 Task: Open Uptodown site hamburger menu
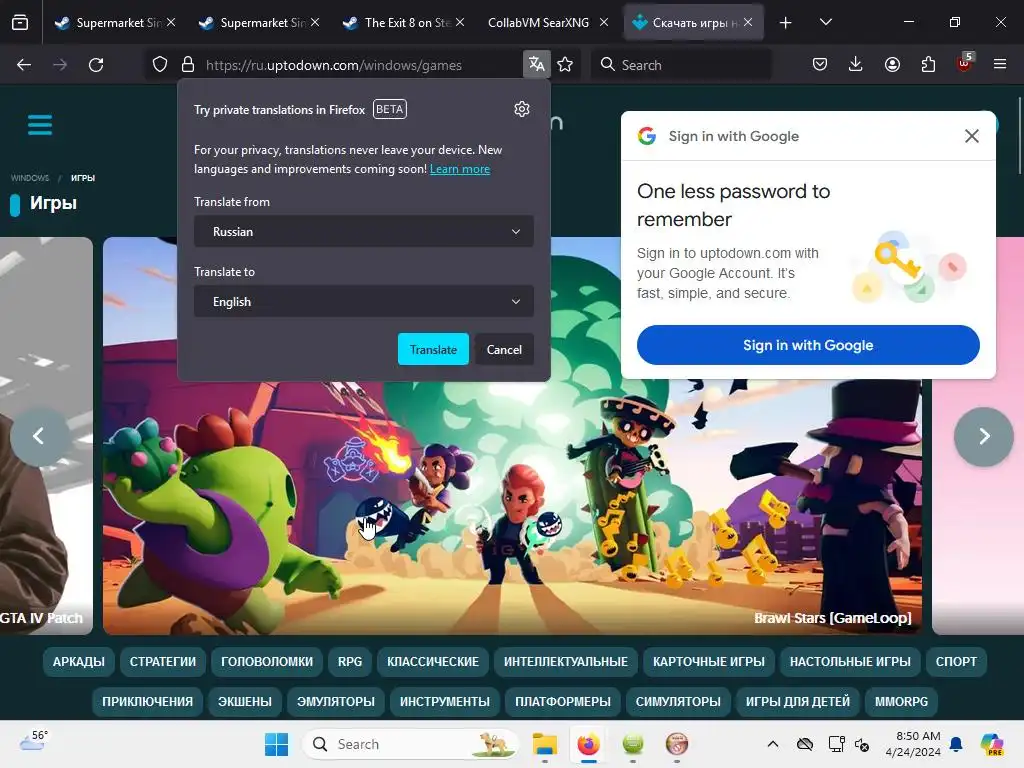point(40,124)
